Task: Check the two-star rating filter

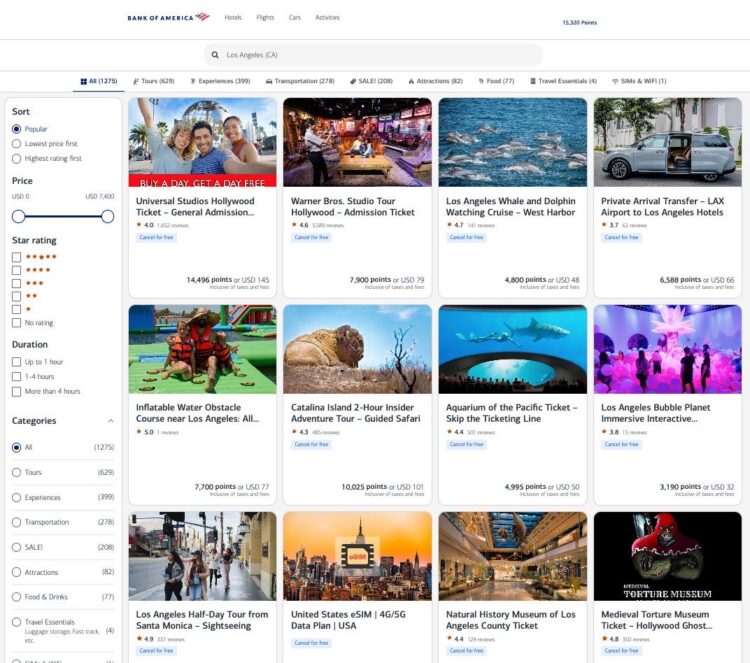Action: pos(17,297)
